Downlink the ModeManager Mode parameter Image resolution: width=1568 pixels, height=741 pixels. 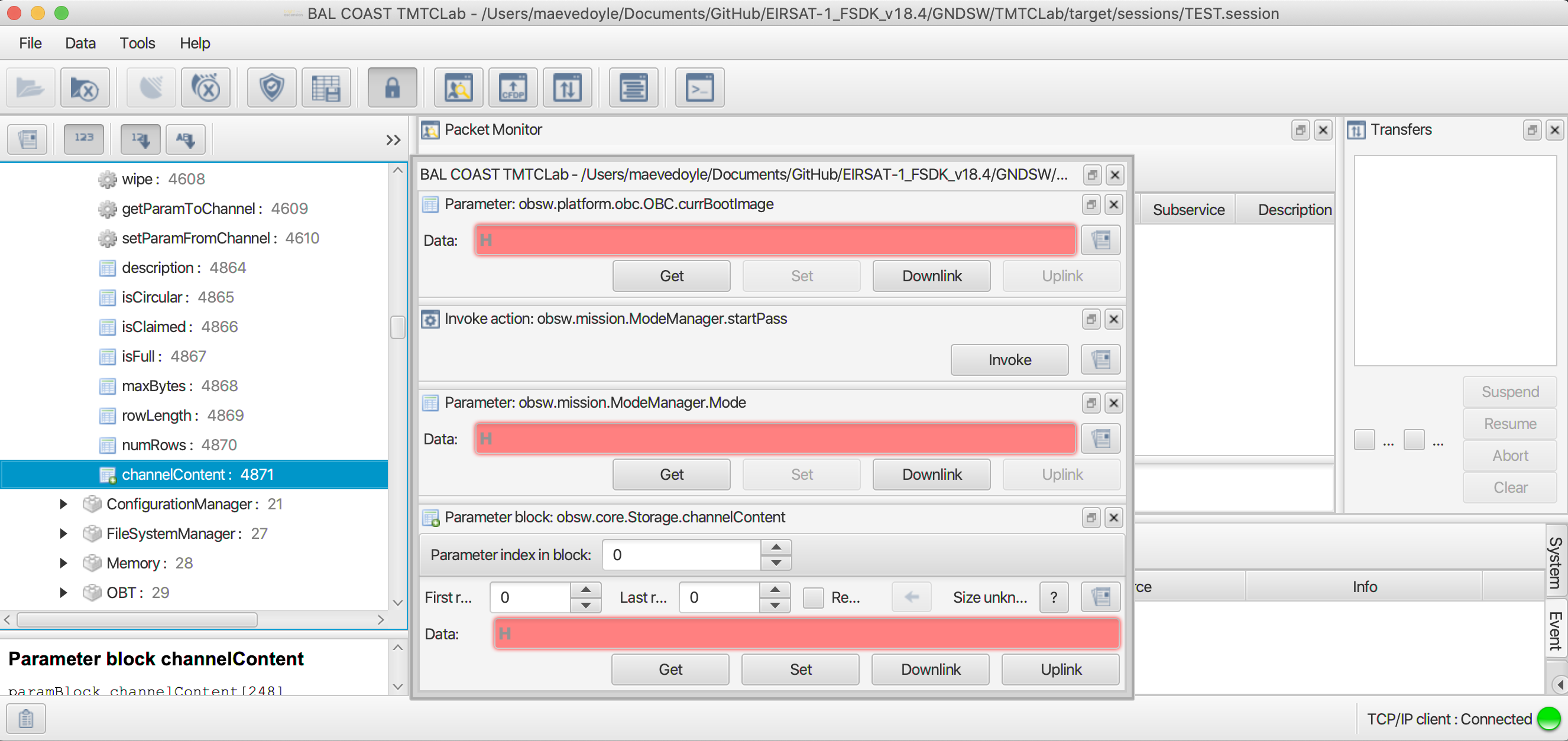pos(932,474)
